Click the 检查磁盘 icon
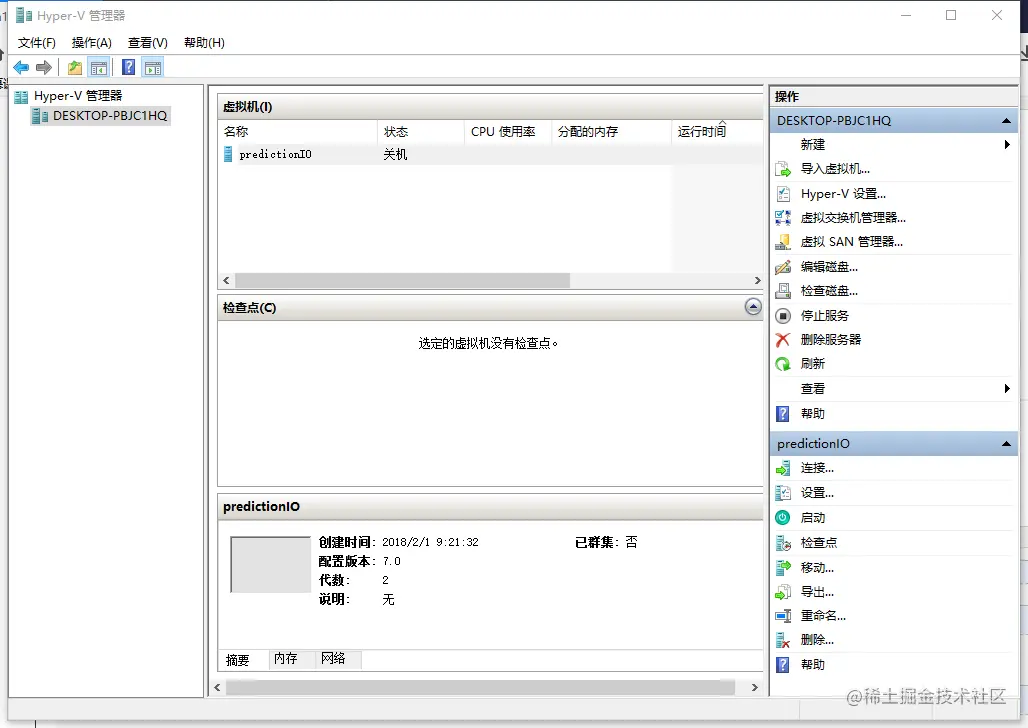Viewport: 1028px width, 728px height. [783, 291]
